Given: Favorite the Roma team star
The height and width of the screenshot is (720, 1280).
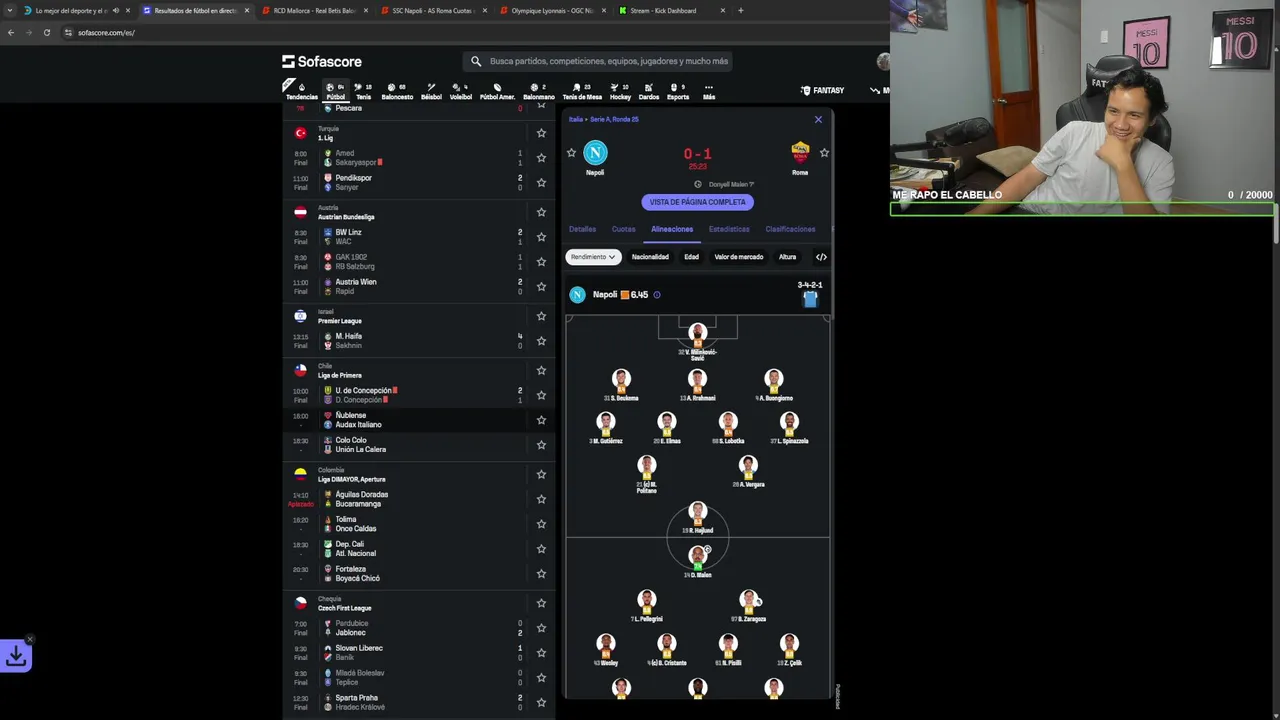Looking at the screenshot, I should click(x=824, y=153).
